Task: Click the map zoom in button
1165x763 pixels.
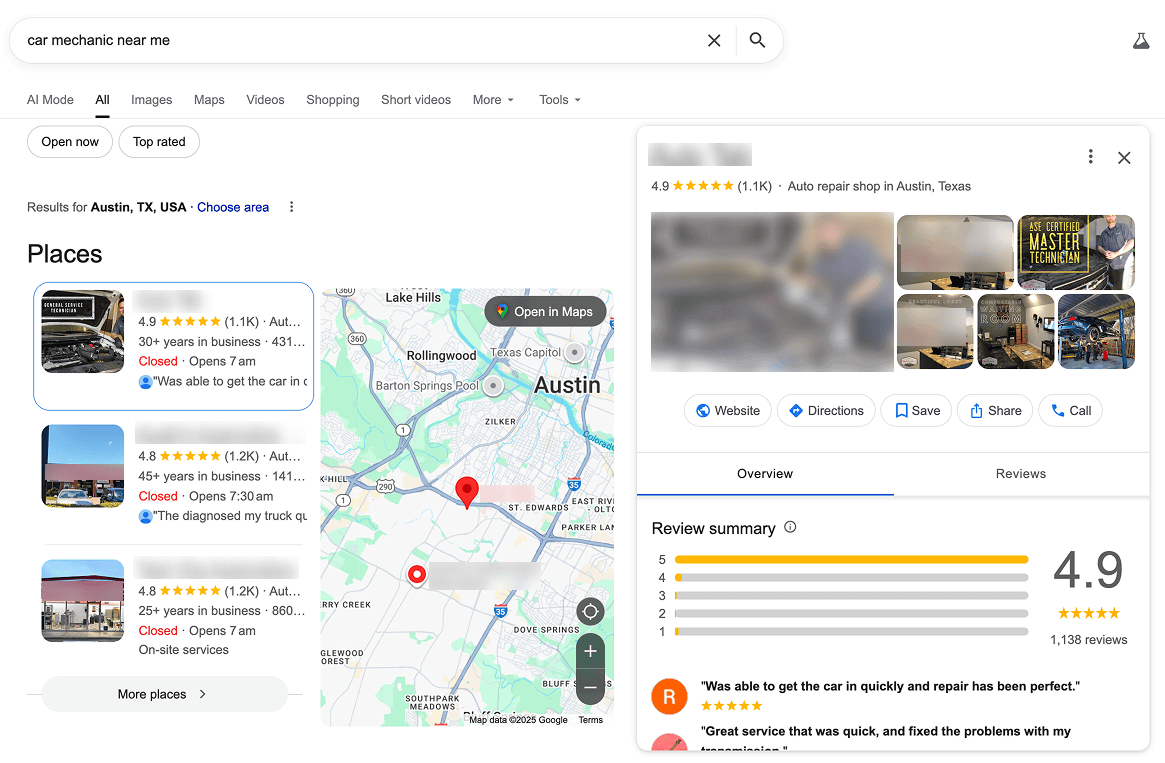Action: pyautogui.click(x=590, y=651)
